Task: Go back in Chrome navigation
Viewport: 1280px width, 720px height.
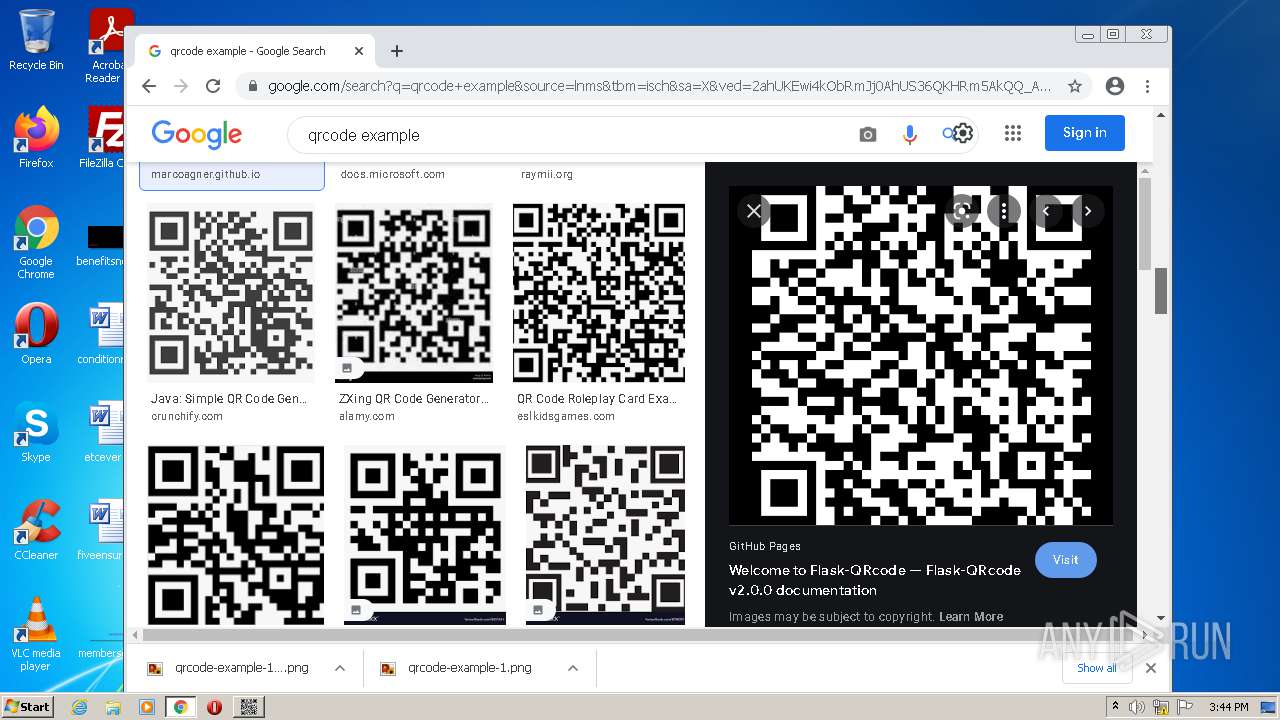Action: tap(149, 86)
